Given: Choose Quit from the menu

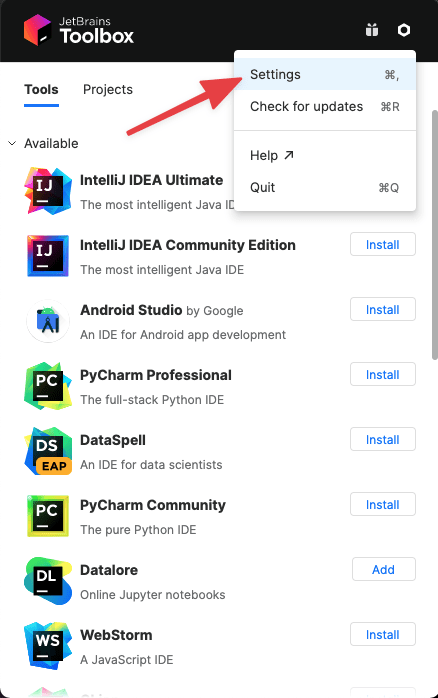Looking at the screenshot, I should coord(325,187).
